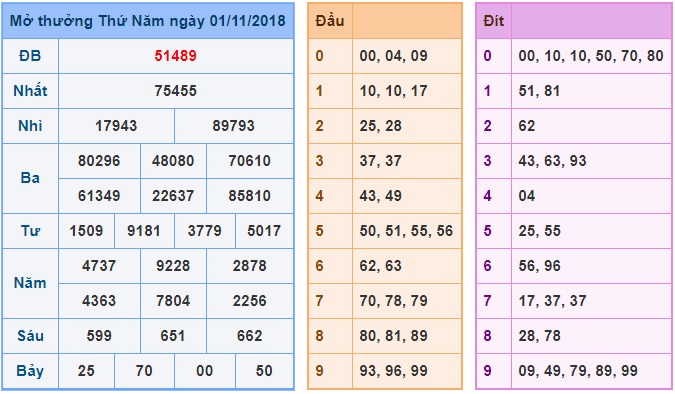Select the first prize number 75455

click(176, 91)
